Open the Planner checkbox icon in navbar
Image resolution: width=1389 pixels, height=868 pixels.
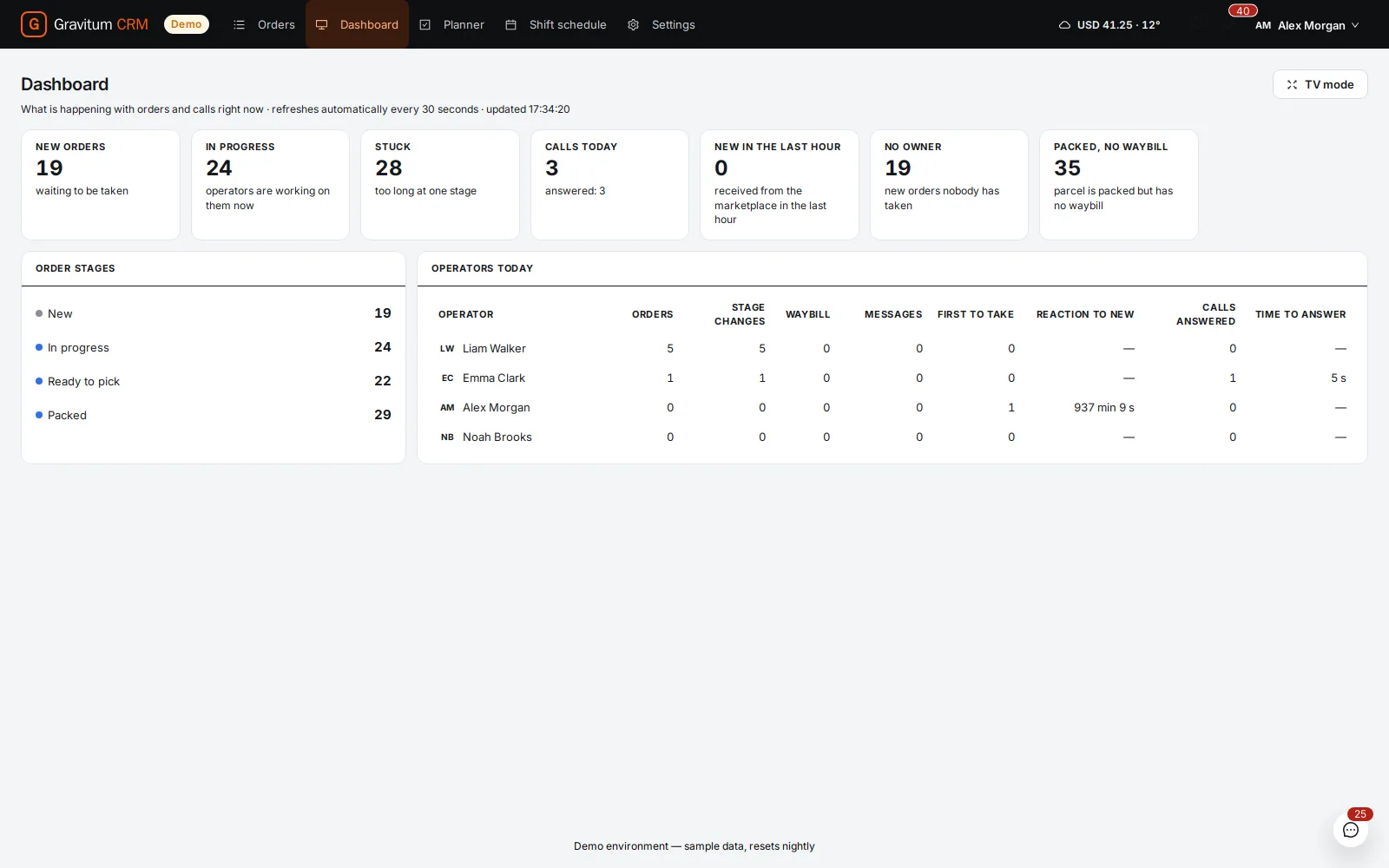point(425,25)
